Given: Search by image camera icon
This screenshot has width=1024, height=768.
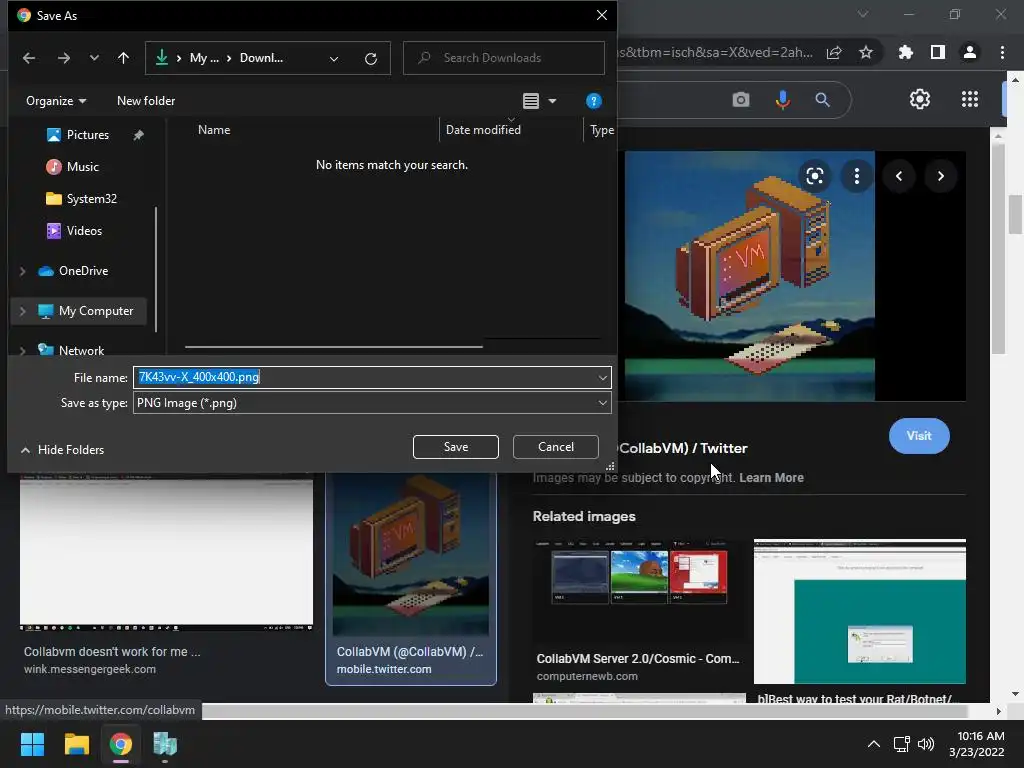Looking at the screenshot, I should (741, 99).
